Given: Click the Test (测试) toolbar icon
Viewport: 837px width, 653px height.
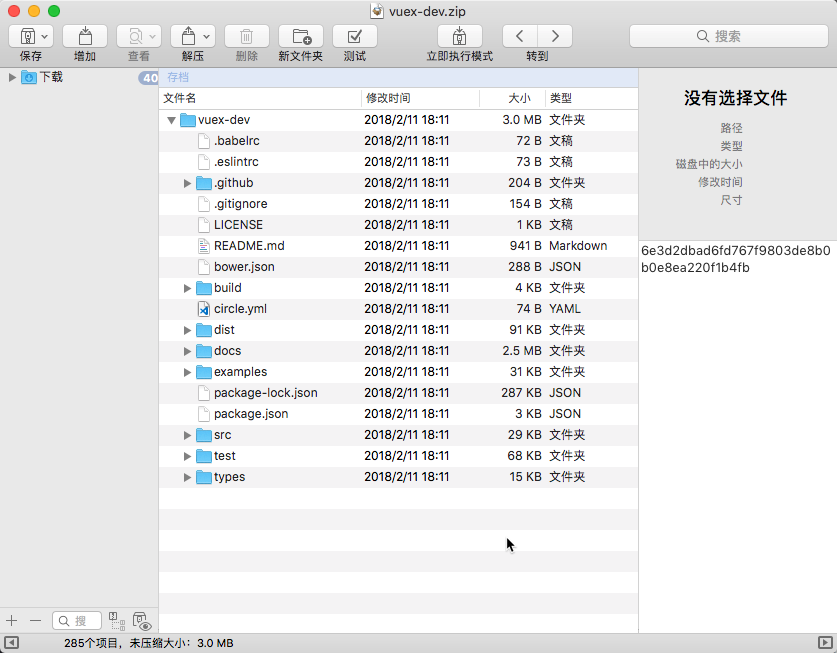Looking at the screenshot, I should [355, 36].
